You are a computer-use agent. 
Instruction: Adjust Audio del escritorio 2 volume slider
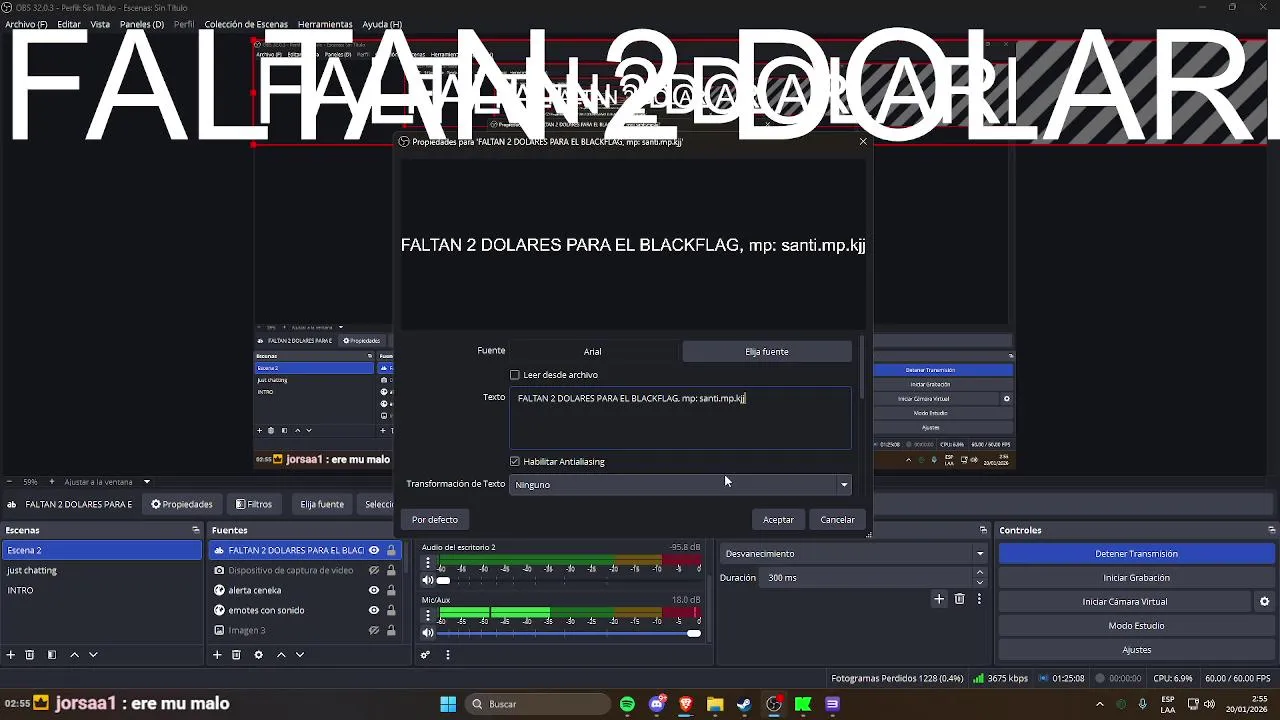[570, 580]
